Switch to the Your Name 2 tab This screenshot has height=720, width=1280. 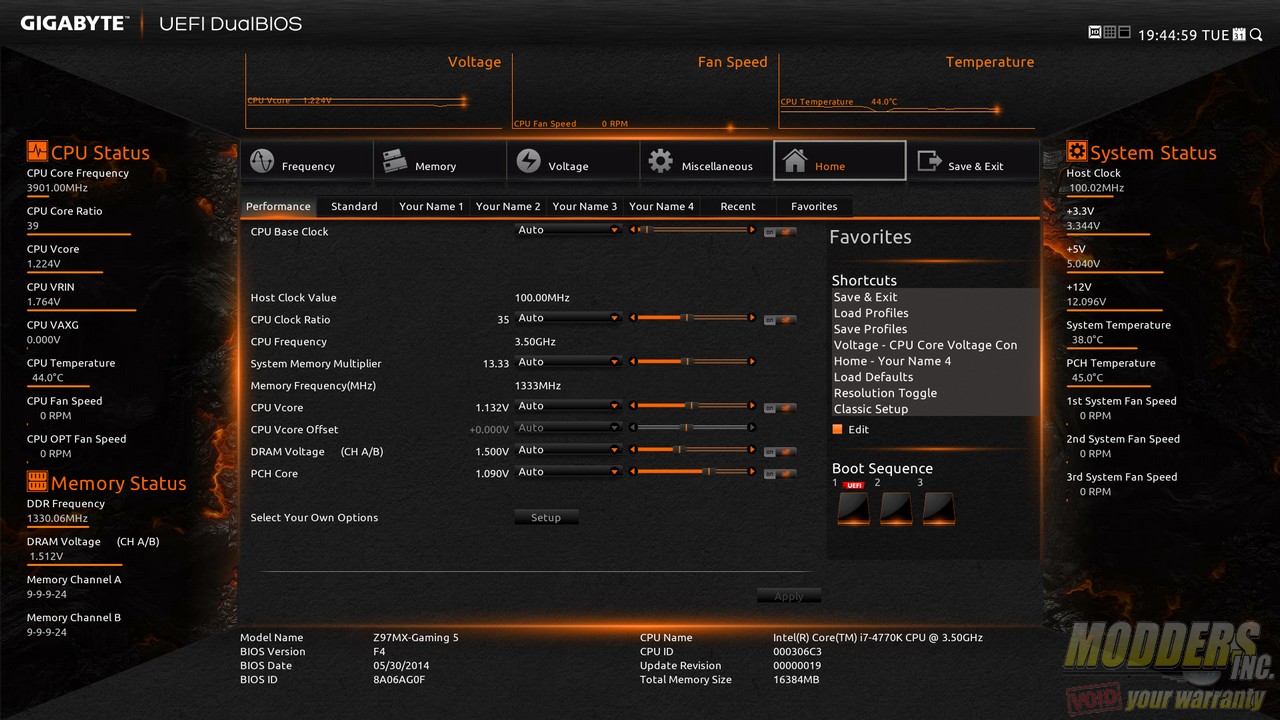click(508, 206)
